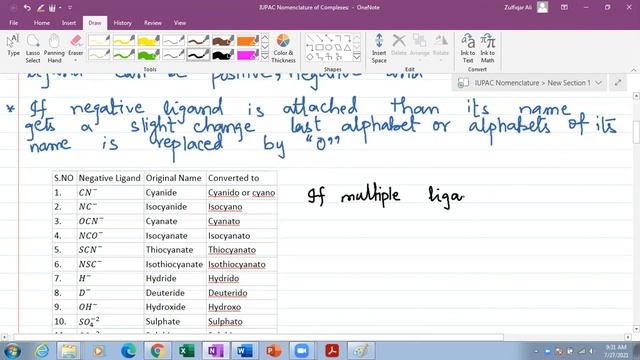Select the brown thick marker pen
Viewport: 640px width, 360px height.
pyautogui.click(x=223, y=40)
